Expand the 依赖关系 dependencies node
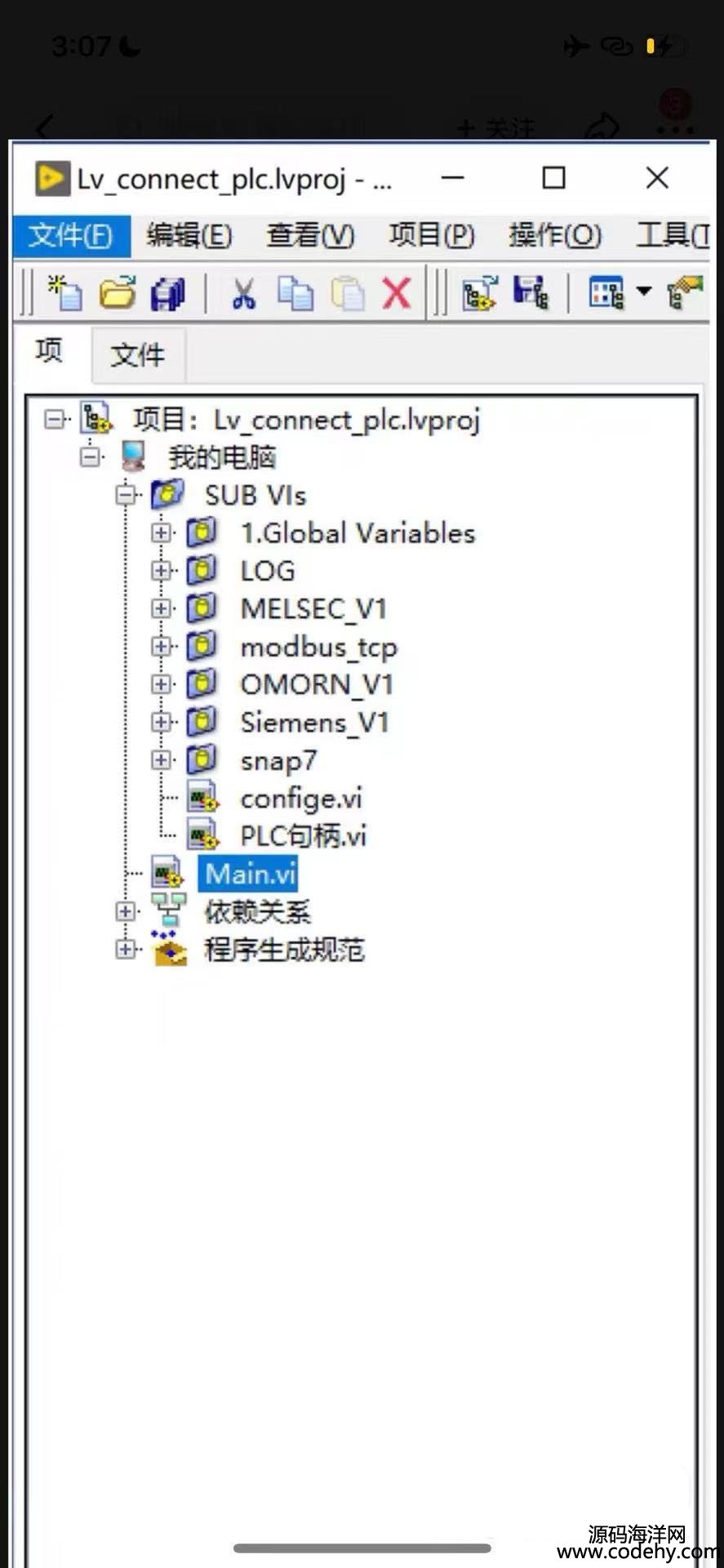The height and width of the screenshot is (1568, 724). [126, 911]
